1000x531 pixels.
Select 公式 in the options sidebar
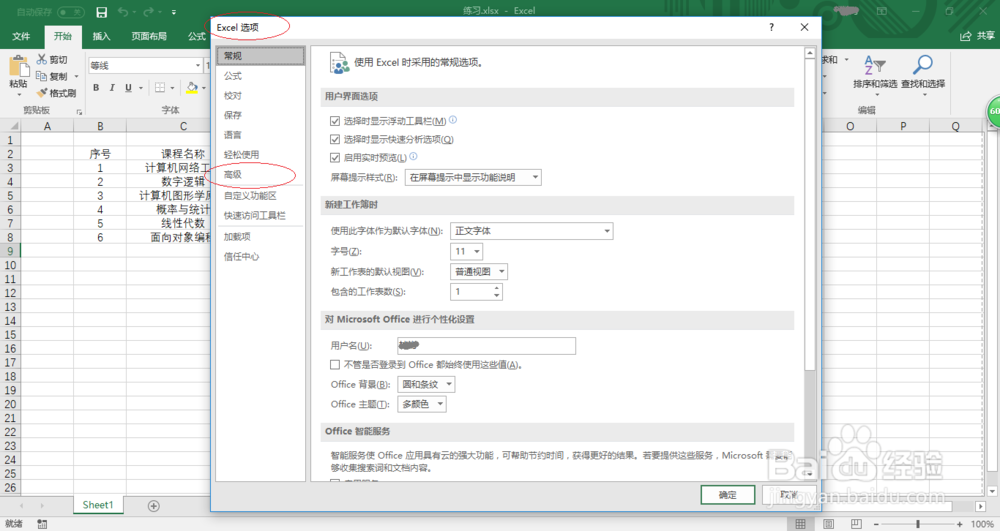(x=260, y=75)
